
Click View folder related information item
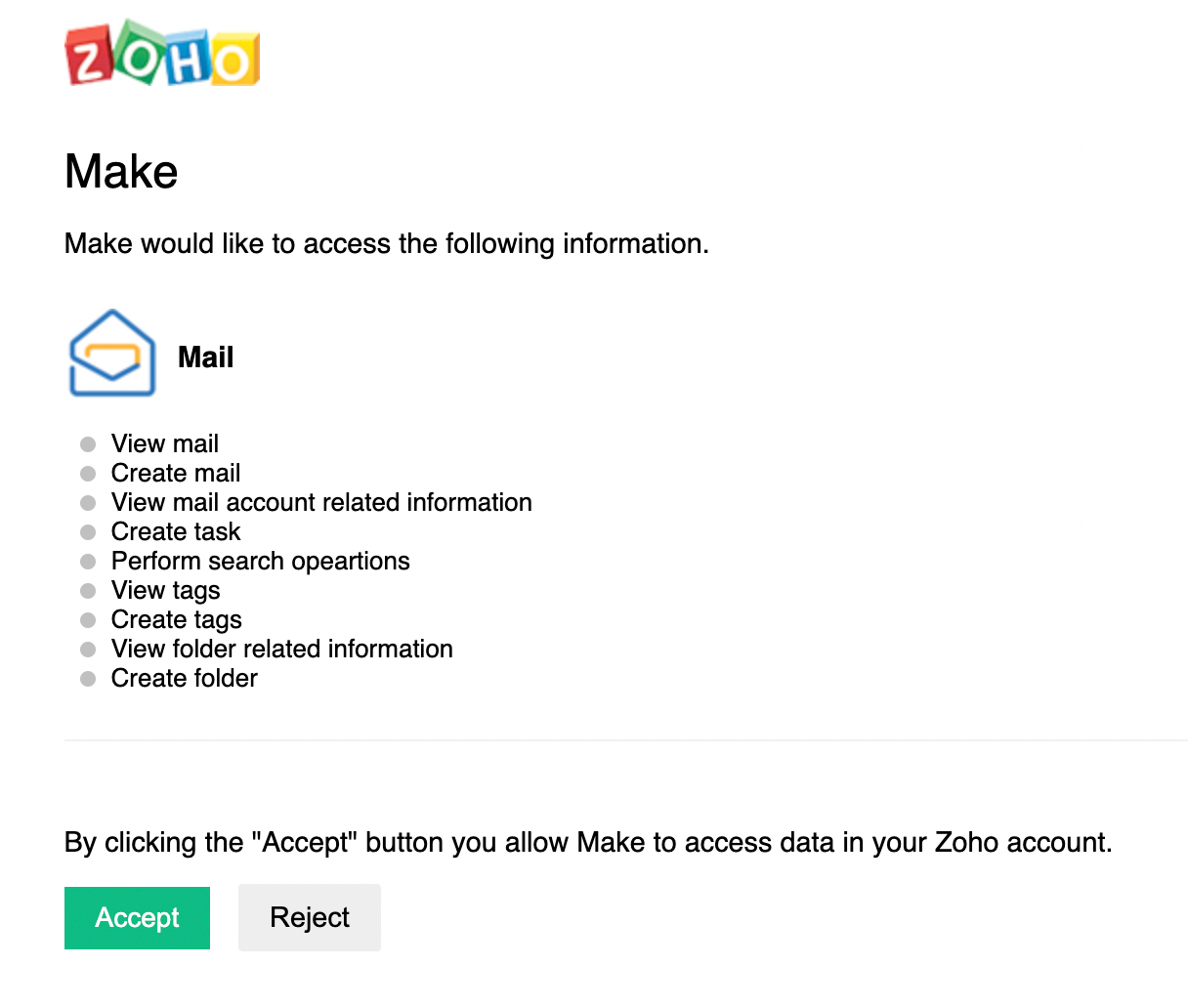pyautogui.click(x=282, y=649)
